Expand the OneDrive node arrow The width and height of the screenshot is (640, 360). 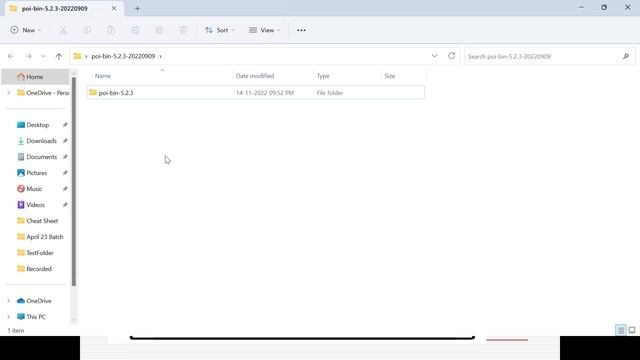(x=9, y=301)
